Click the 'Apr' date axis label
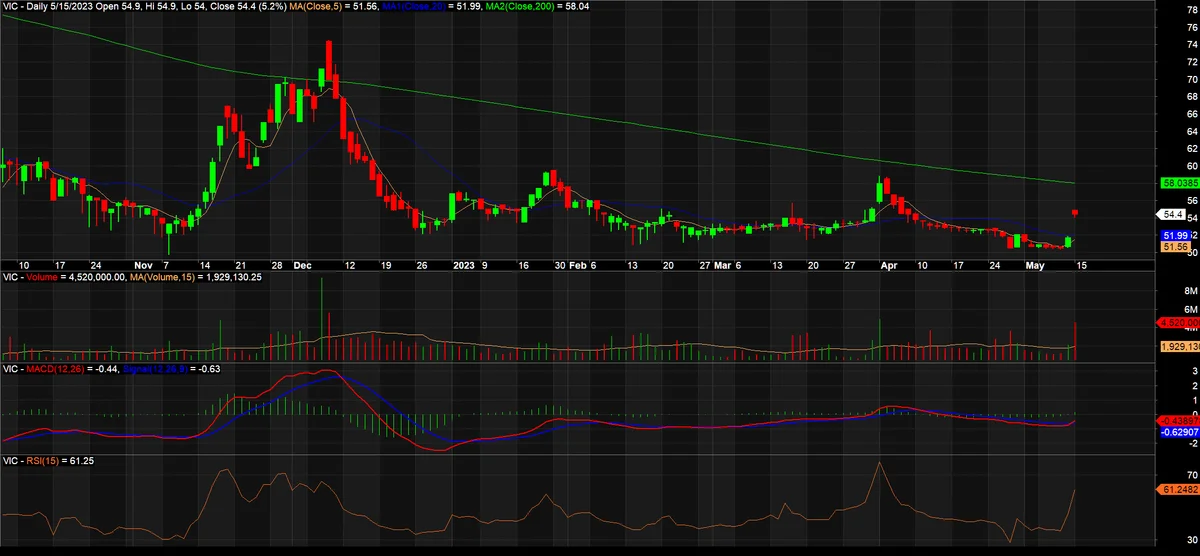The width and height of the screenshot is (1200, 556). [889, 266]
